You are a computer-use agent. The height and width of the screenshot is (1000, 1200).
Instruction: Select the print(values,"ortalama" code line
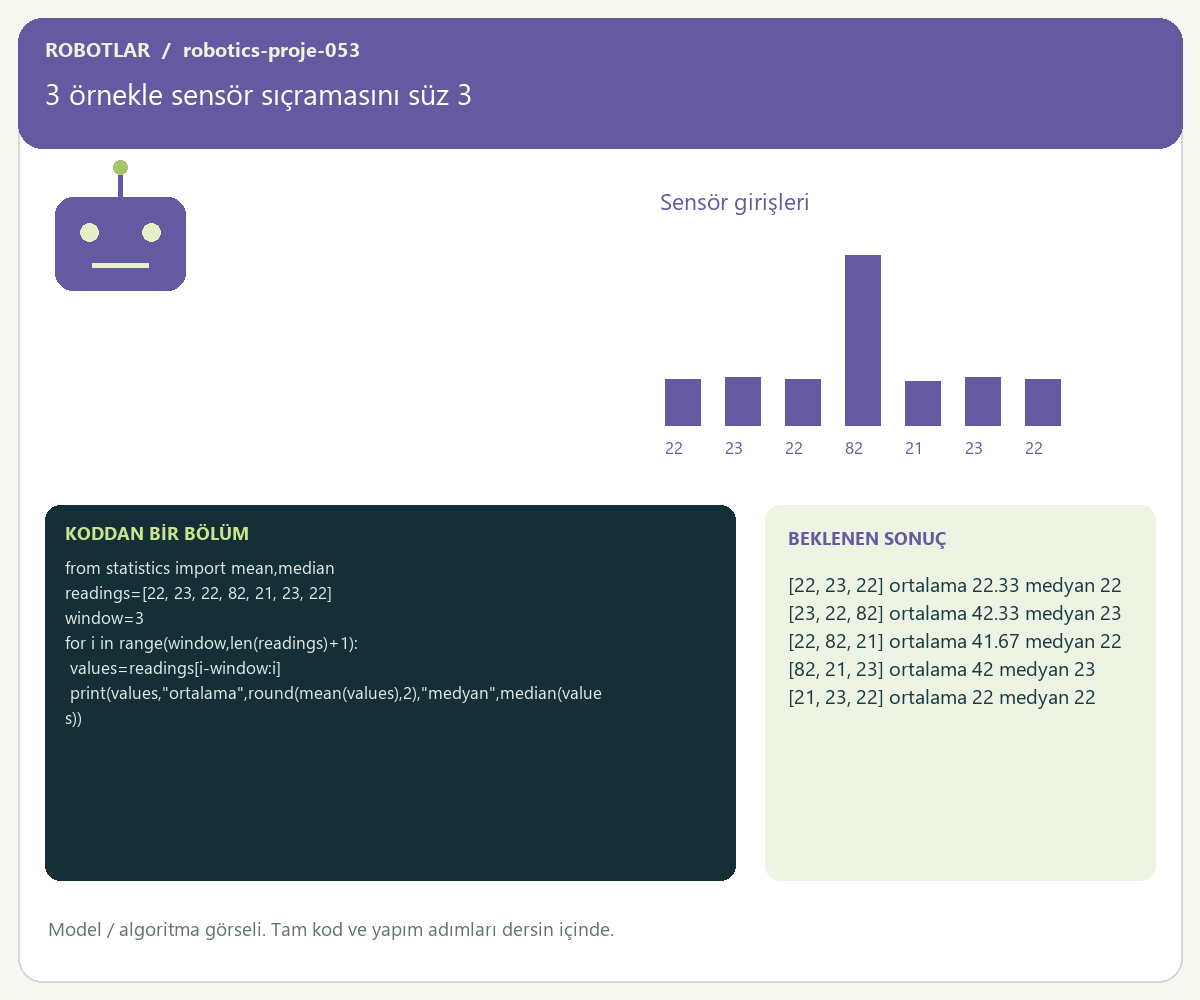click(x=334, y=705)
